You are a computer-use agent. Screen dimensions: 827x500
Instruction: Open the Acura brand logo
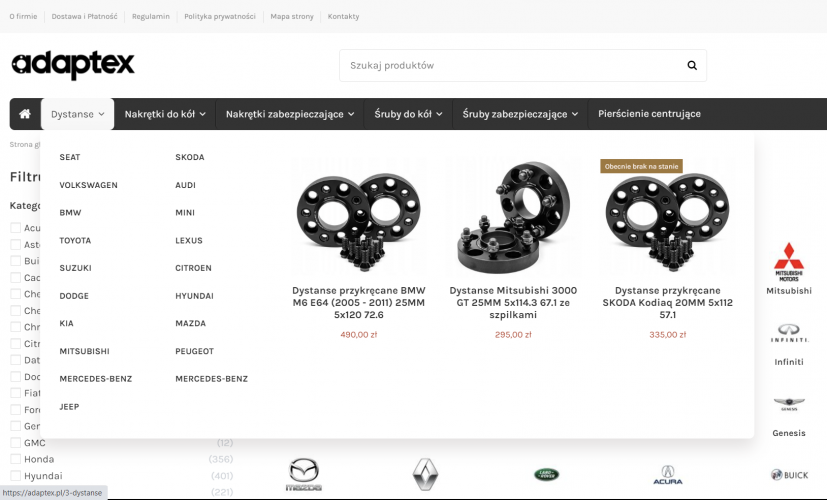[x=668, y=475]
